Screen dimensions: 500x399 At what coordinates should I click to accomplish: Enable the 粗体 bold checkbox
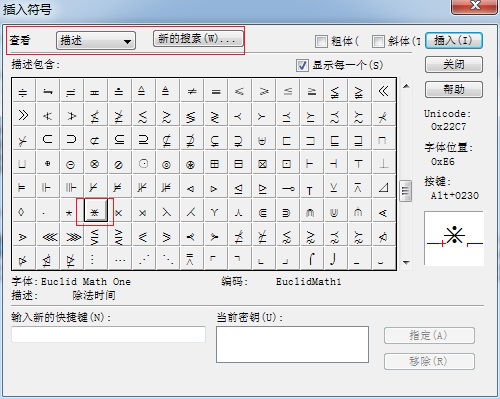[x=321, y=41]
